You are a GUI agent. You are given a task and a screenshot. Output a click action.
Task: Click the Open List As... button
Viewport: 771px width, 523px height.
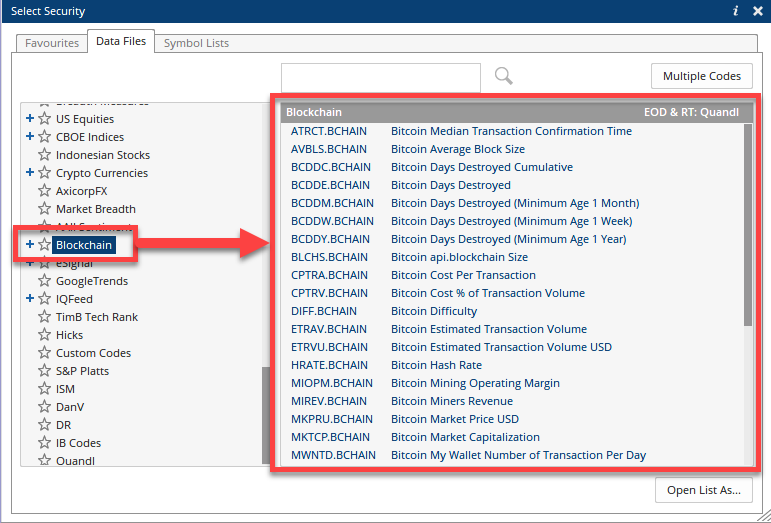[x=704, y=490]
